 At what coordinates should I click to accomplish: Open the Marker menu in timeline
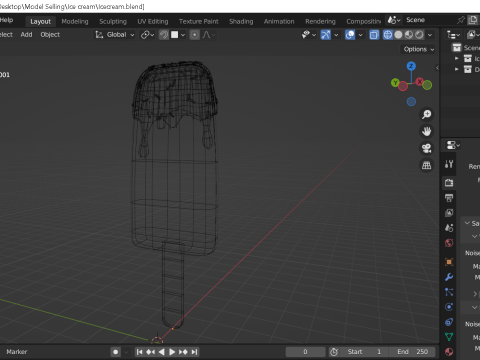pyautogui.click(x=17, y=352)
